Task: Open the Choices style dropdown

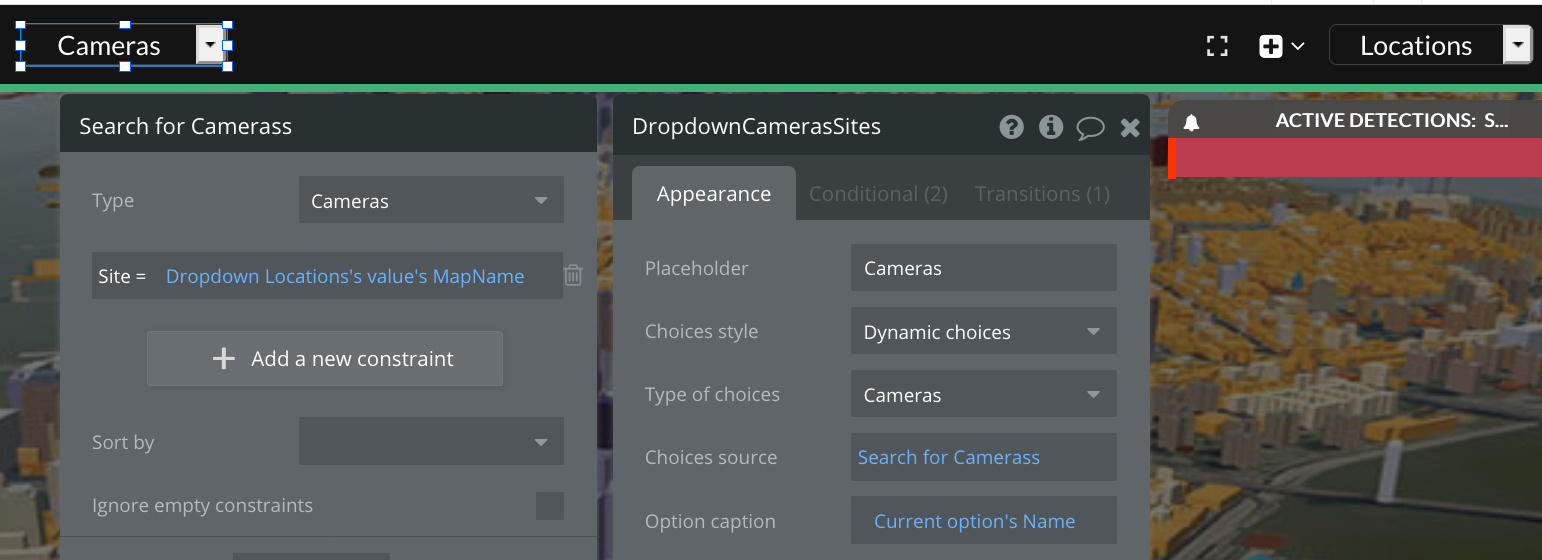Action: [983, 331]
